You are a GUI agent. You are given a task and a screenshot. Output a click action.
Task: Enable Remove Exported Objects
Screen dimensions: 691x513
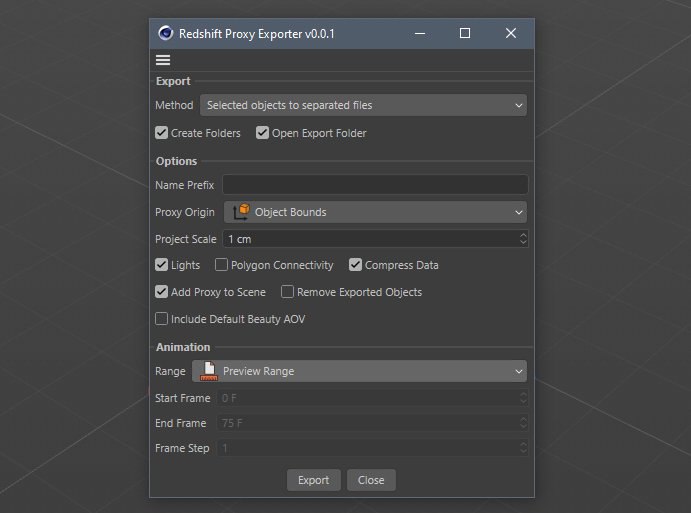(287, 292)
